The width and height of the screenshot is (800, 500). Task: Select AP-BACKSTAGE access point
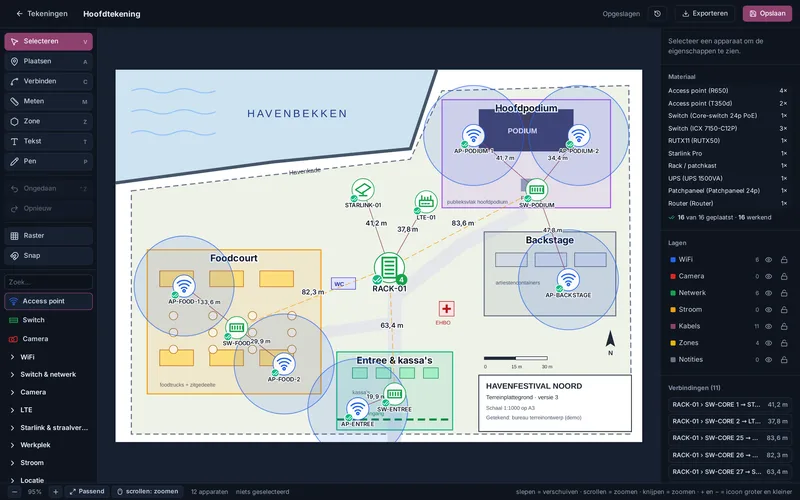567,280
